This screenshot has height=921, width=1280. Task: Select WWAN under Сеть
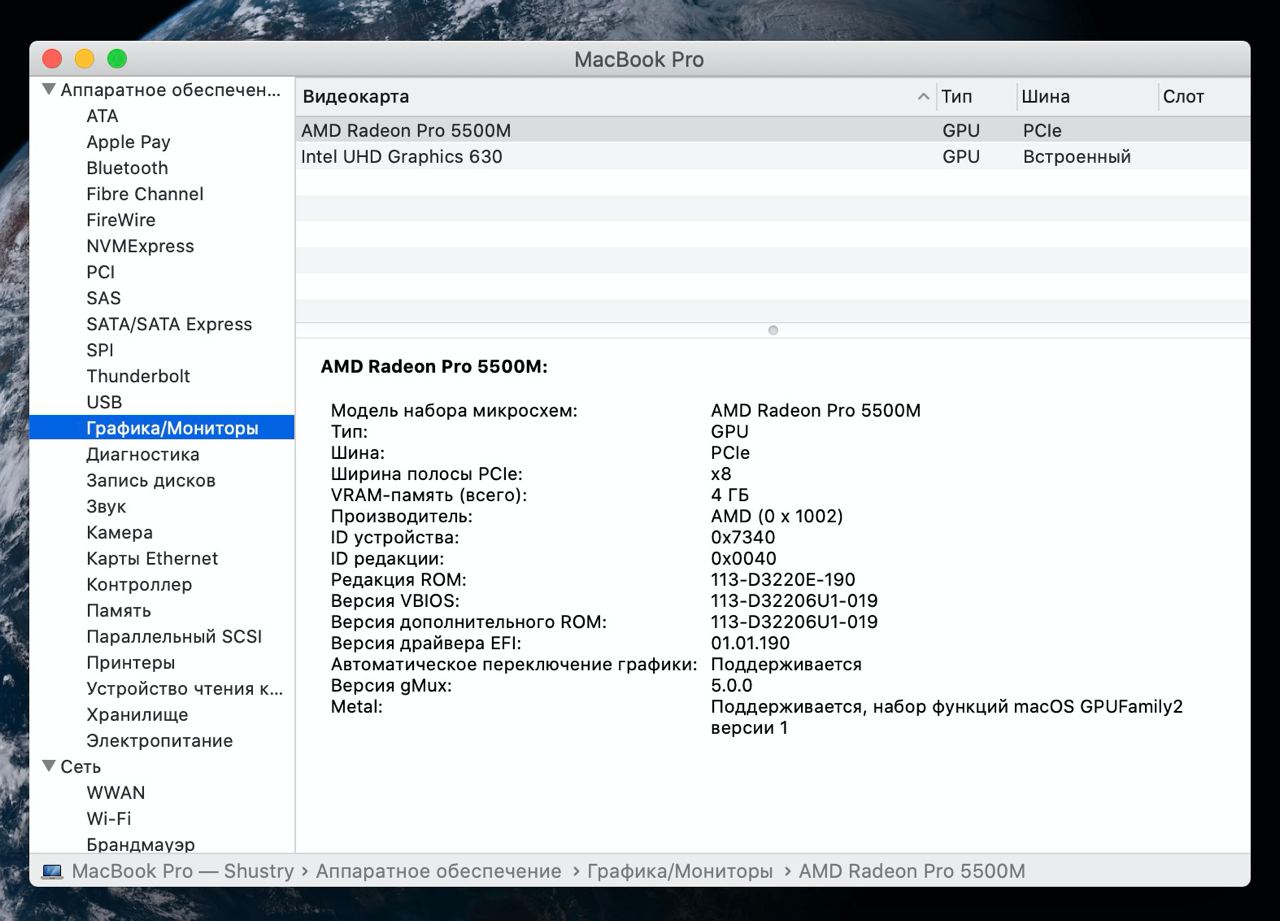coord(116,792)
